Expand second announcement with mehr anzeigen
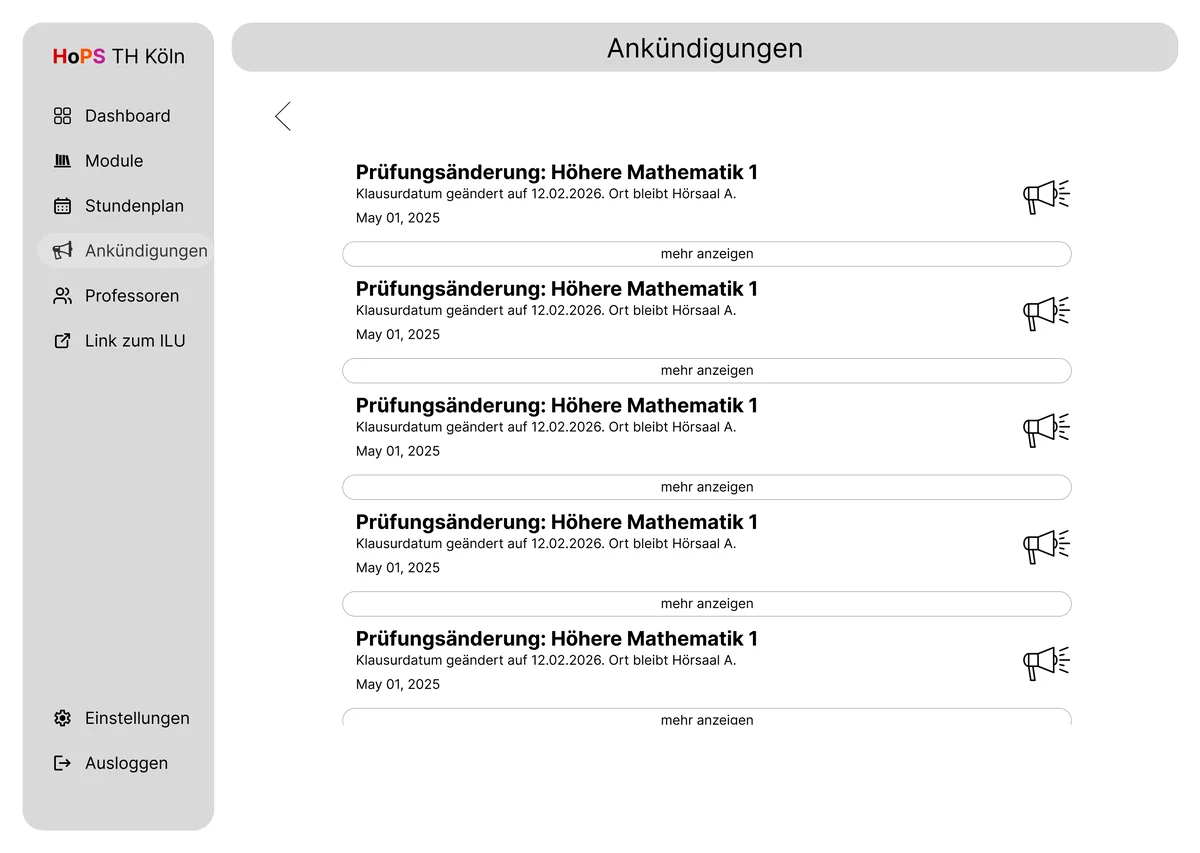This screenshot has height=853, width=1200. 707,371
